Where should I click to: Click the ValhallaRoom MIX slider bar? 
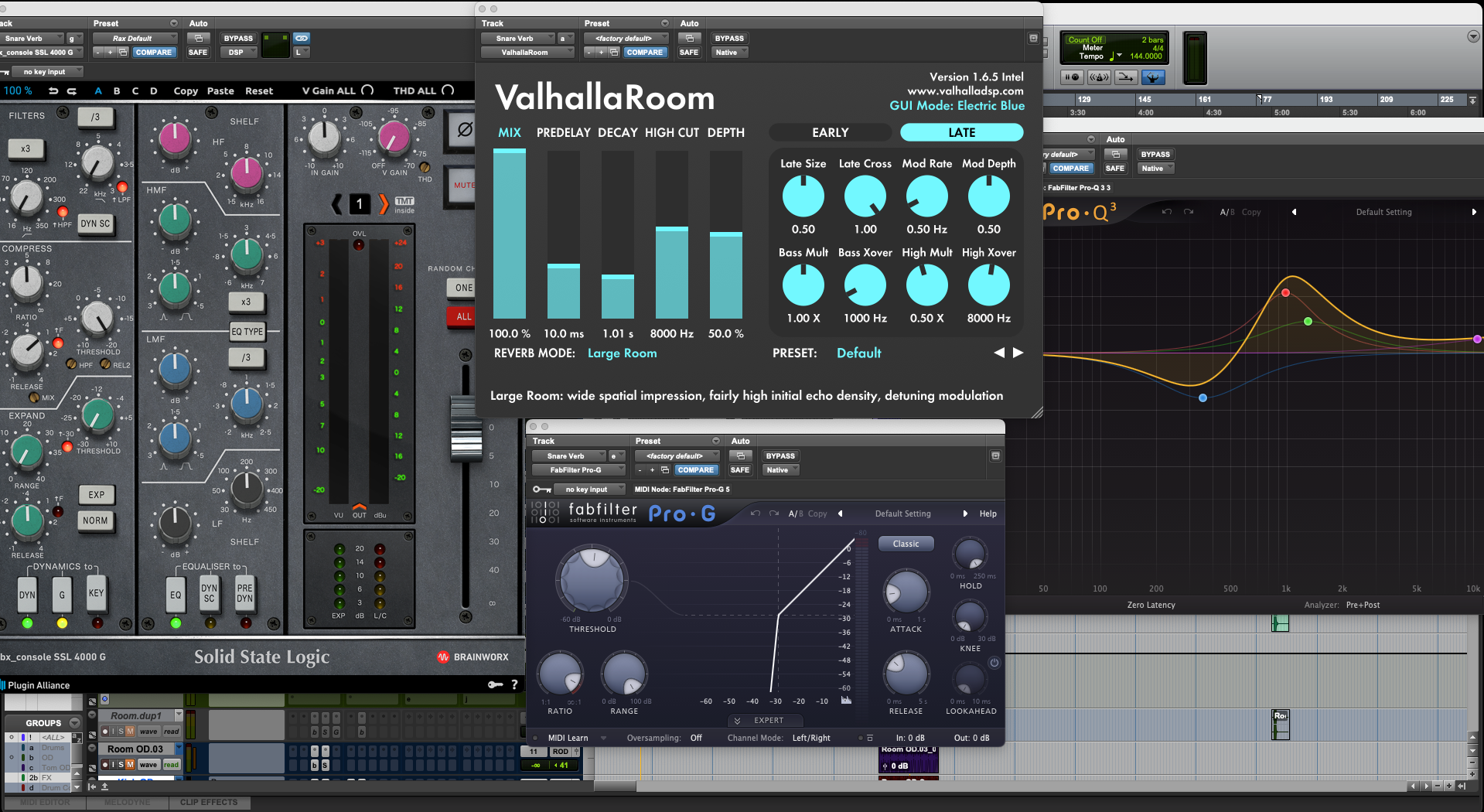click(x=510, y=234)
